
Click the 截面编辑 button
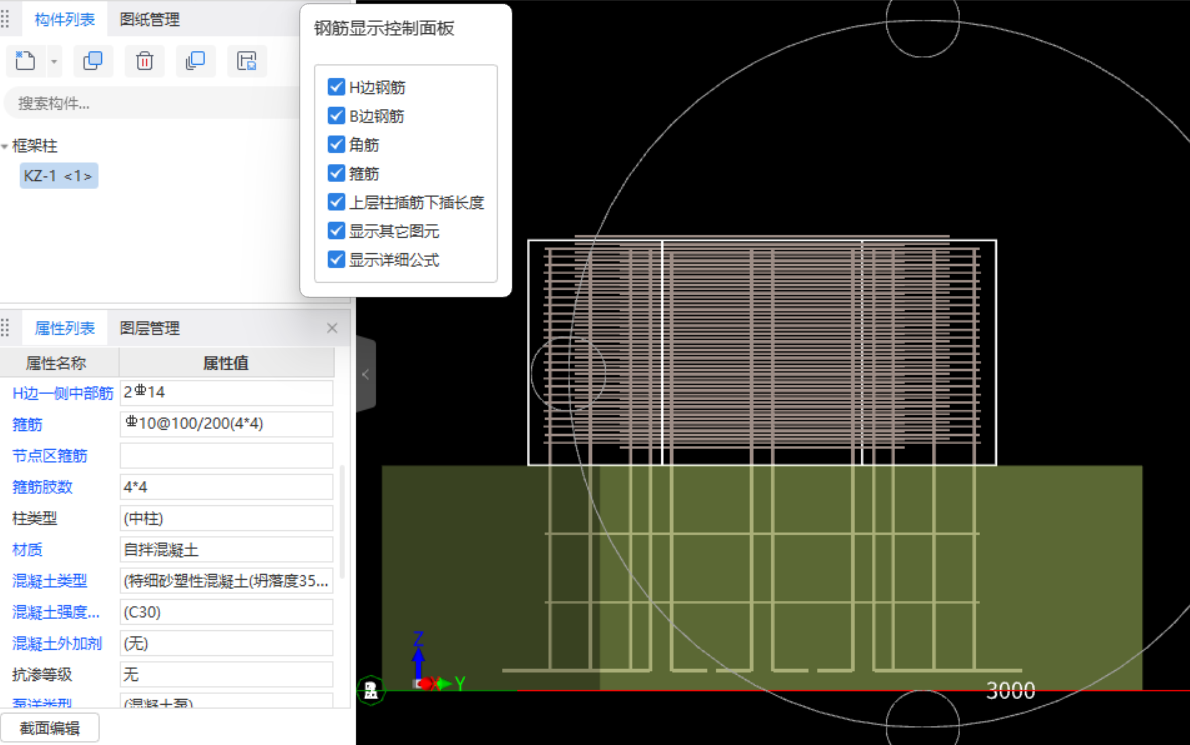point(50,728)
